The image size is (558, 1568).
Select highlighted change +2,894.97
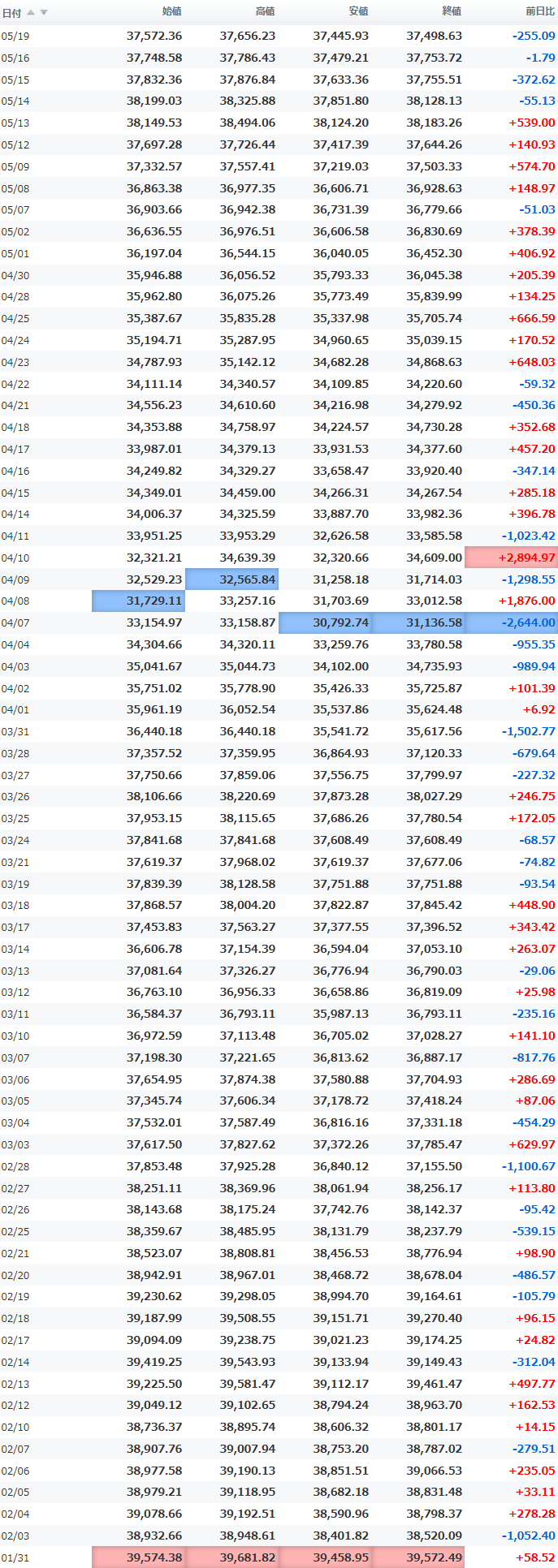pos(511,558)
